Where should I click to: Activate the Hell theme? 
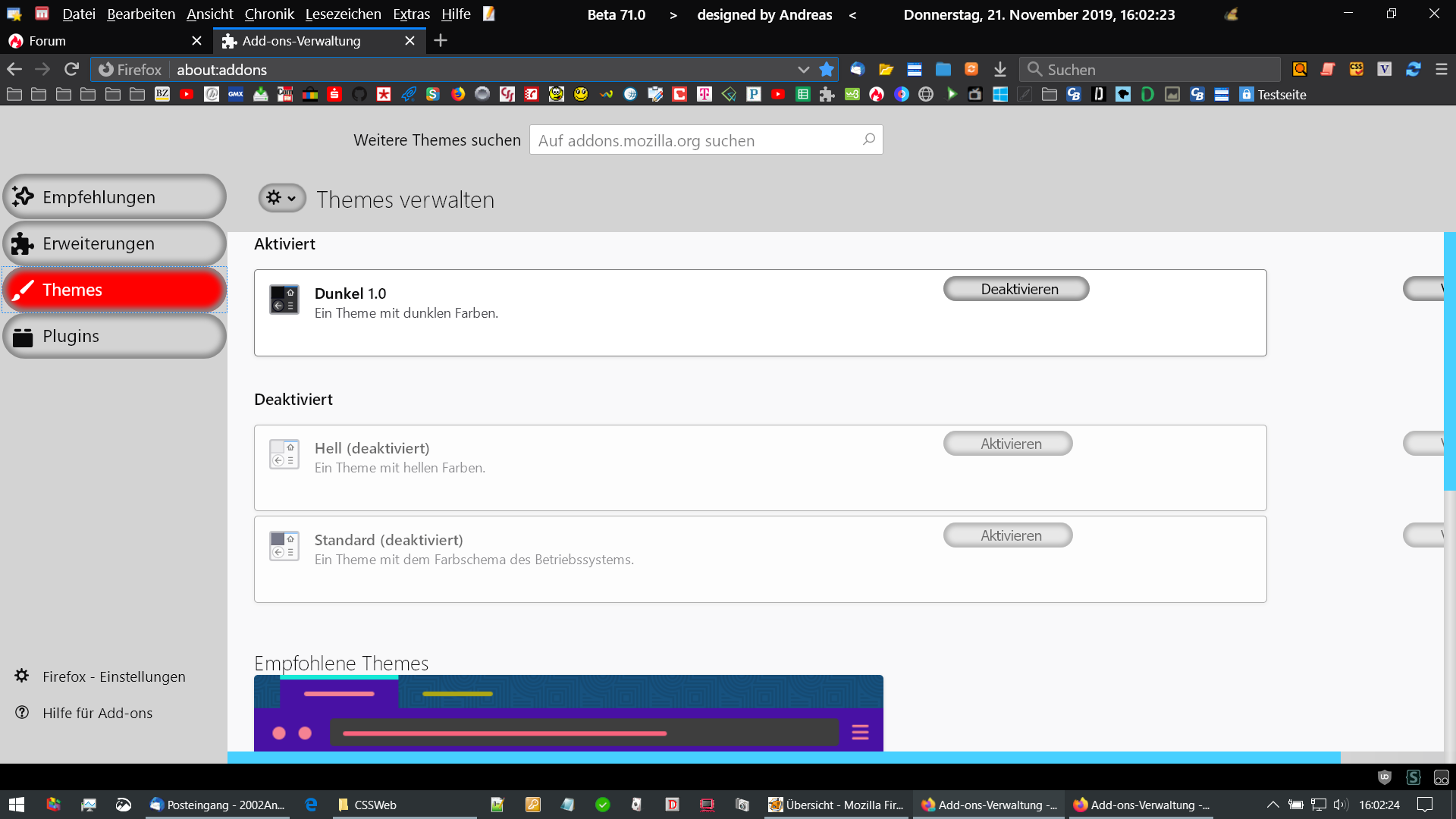click(x=1008, y=444)
